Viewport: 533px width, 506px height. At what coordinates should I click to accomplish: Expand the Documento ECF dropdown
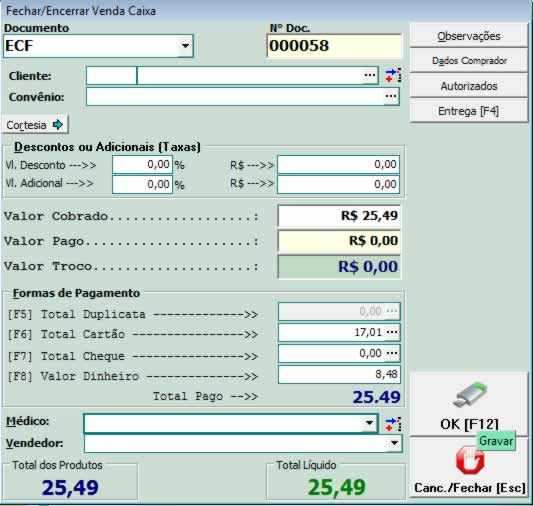[185, 46]
